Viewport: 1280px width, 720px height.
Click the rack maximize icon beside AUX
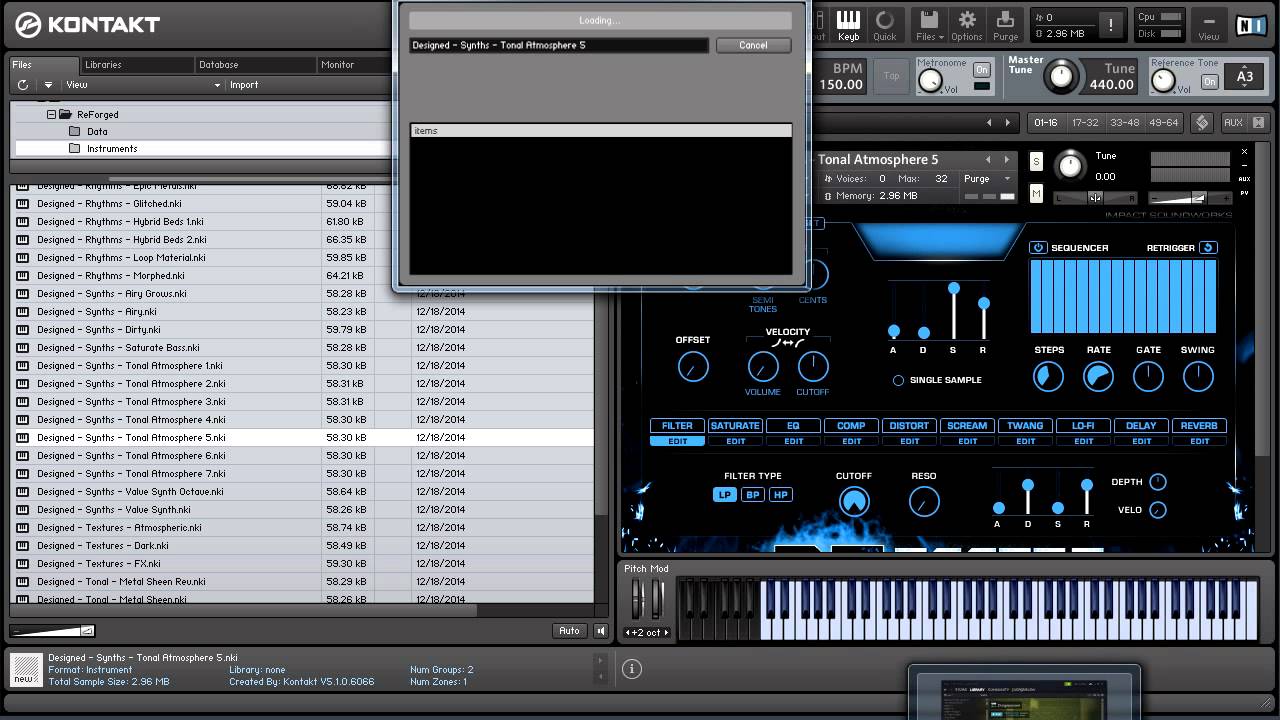[1259, 122]
